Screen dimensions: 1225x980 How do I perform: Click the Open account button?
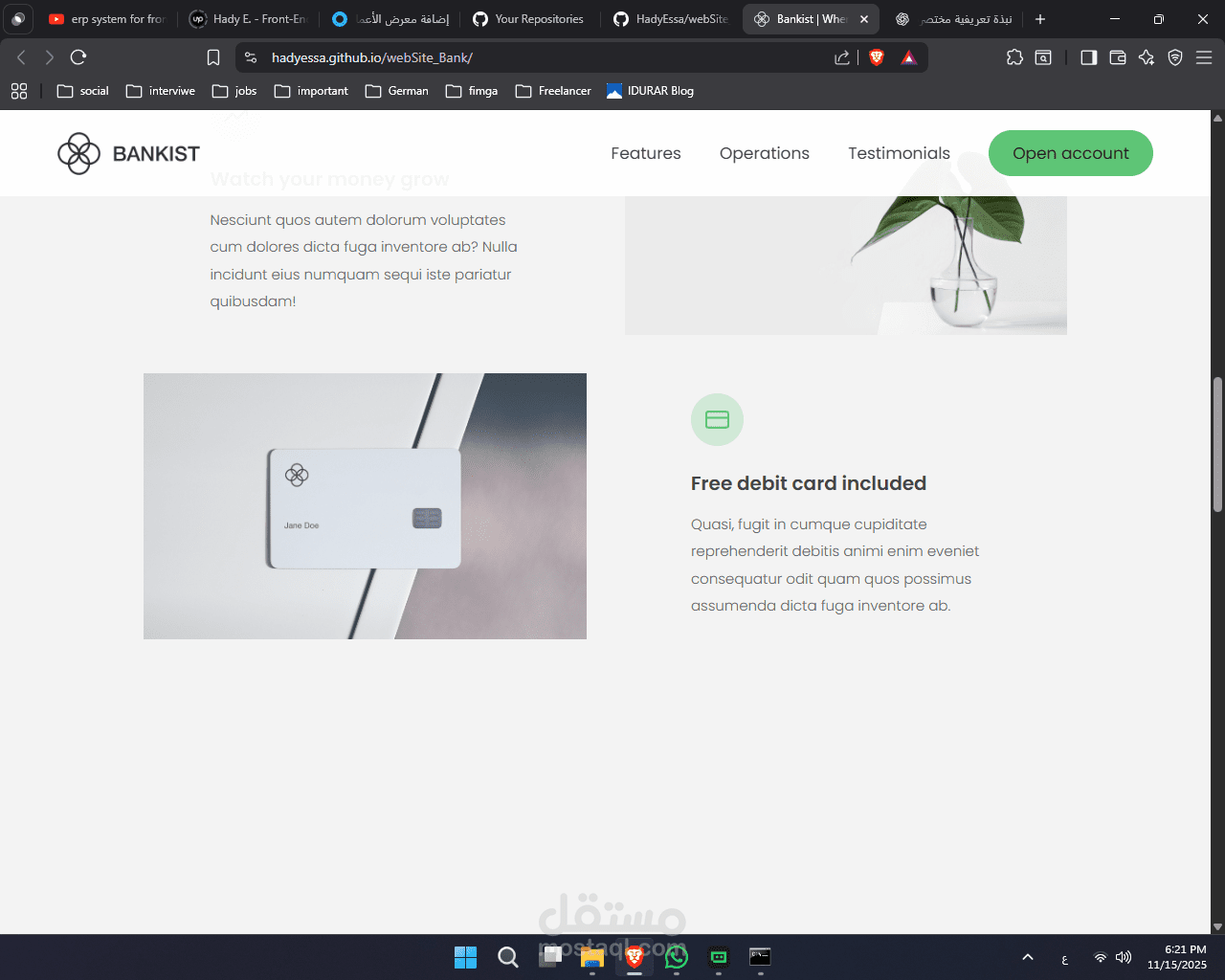pos(1071,153)
